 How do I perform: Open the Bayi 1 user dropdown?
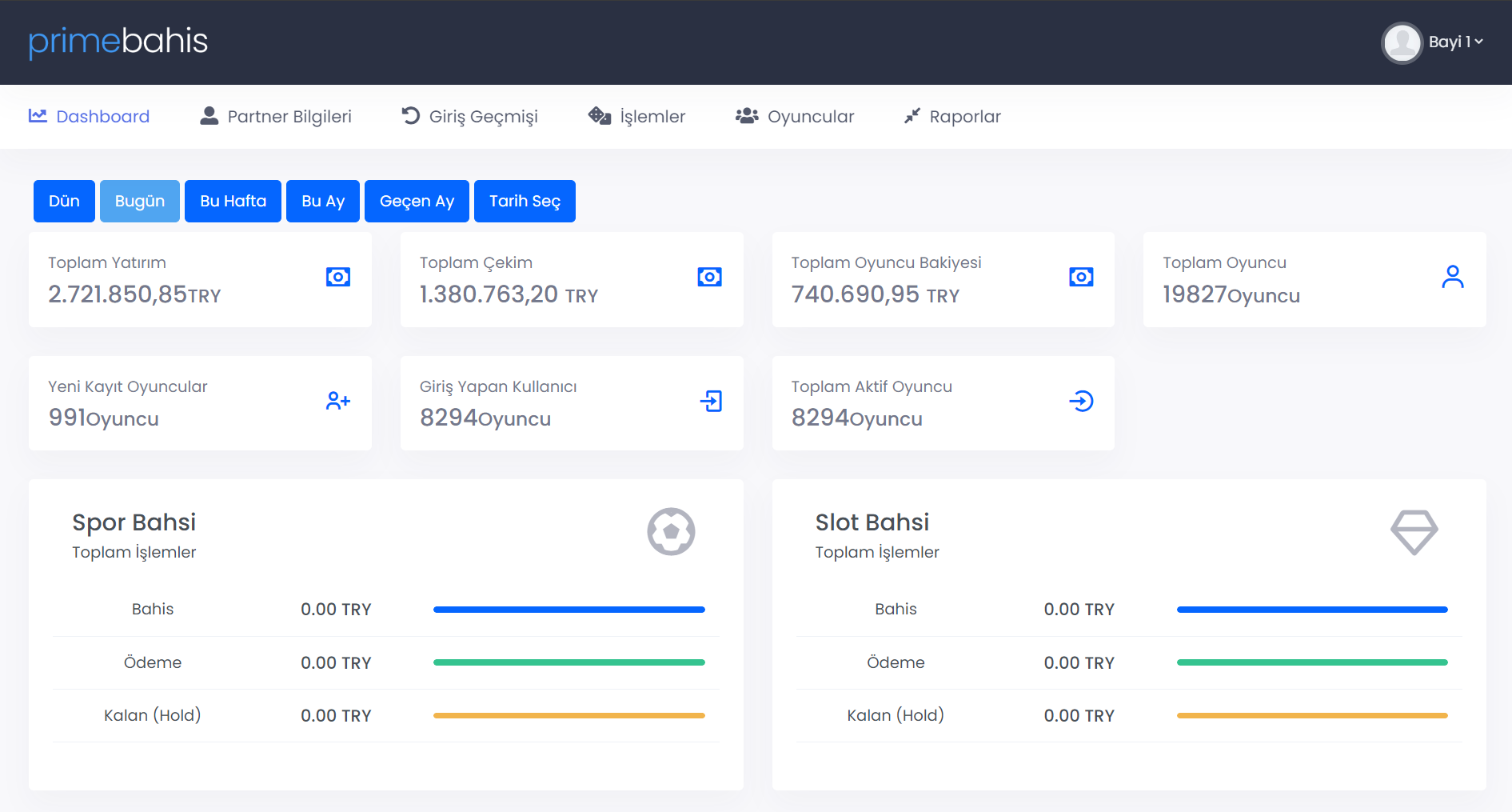(1455, 42)
